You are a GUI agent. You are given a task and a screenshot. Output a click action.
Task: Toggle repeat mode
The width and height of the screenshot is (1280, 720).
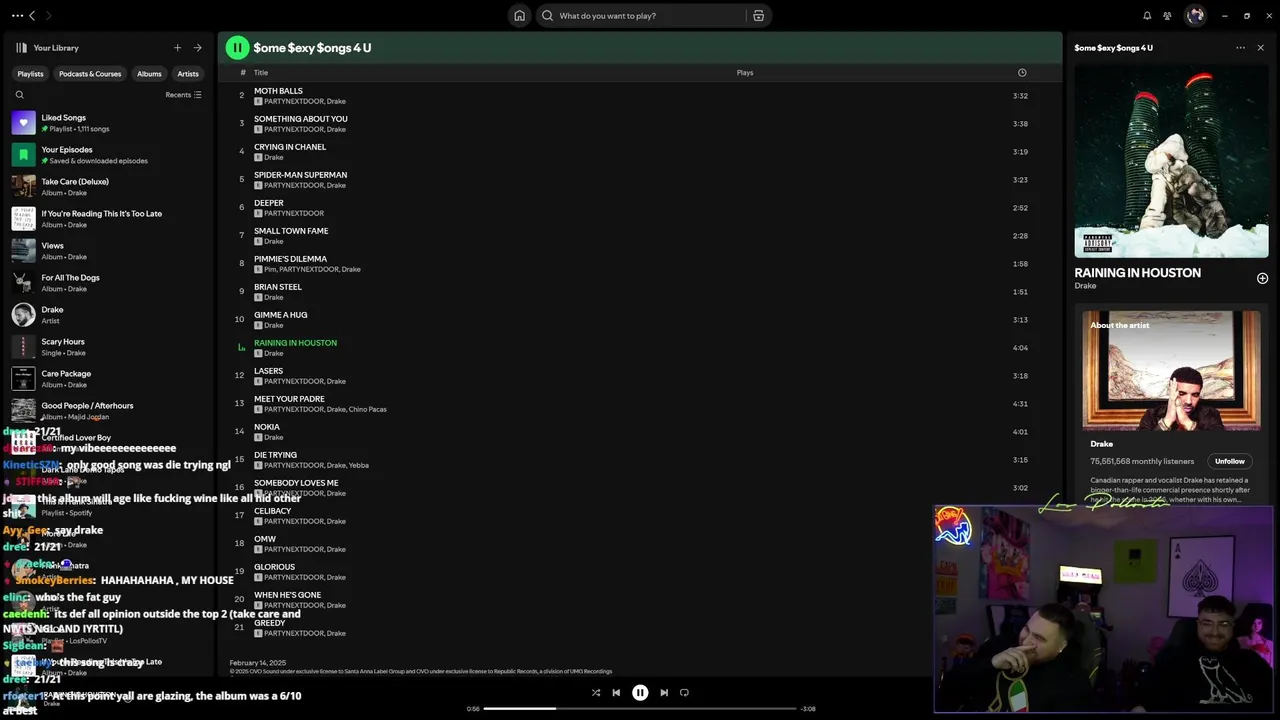pos(684,692)
